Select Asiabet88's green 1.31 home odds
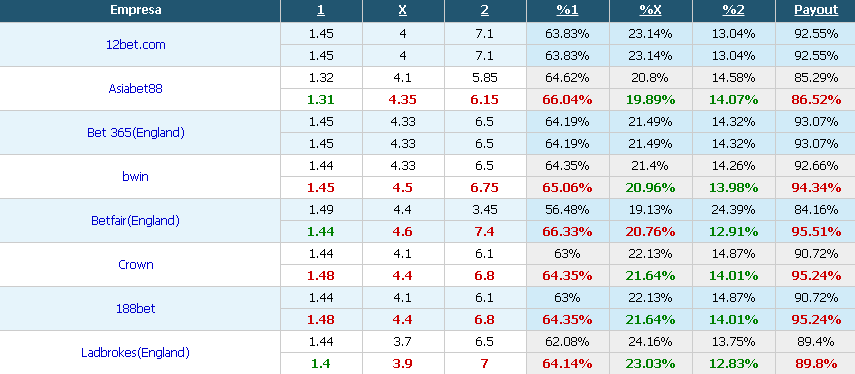The height and width of the screenshot is (374, 855). coord(321,100)
